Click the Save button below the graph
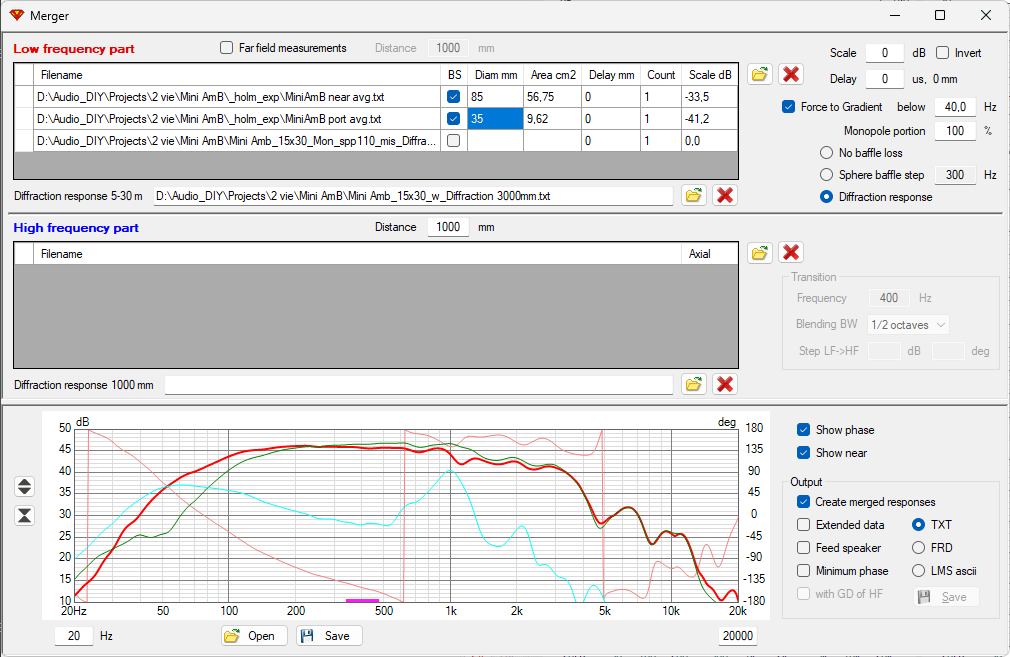 (329, 636)
